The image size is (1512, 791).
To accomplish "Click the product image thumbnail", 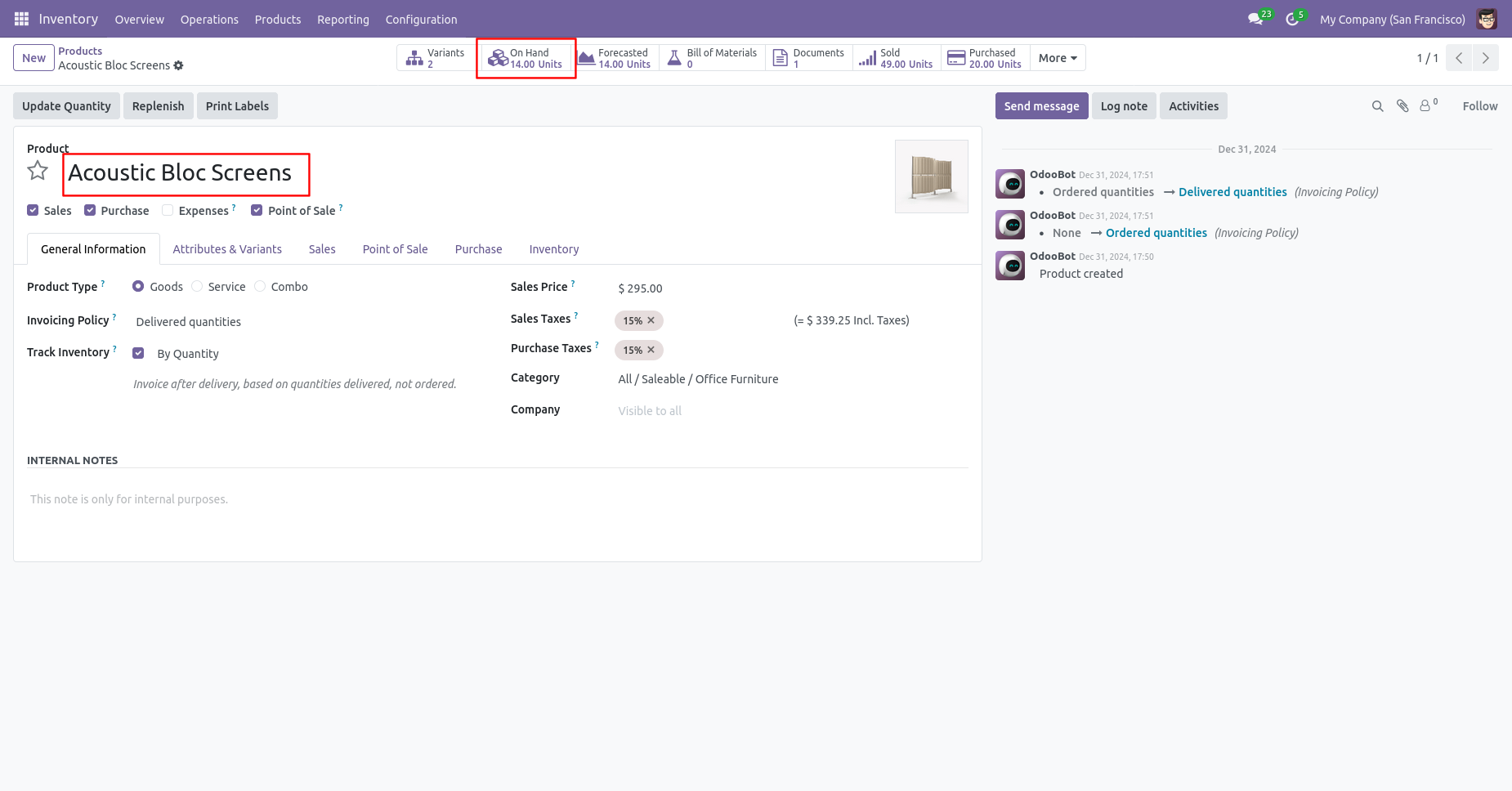I will coord(932,177).
